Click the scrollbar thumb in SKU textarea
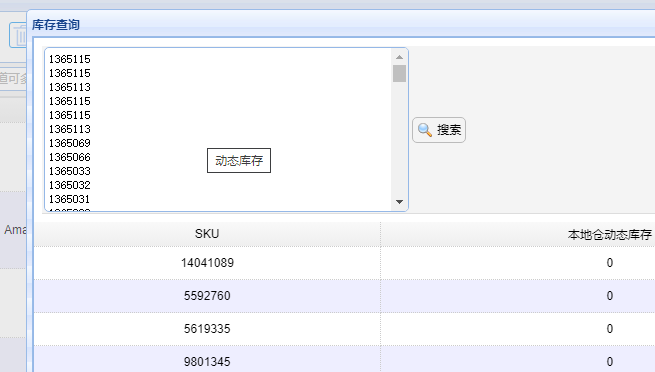Image resolution: width=655 pixels, height=372 pixels. pyautogui.click(x=399, y=73)
